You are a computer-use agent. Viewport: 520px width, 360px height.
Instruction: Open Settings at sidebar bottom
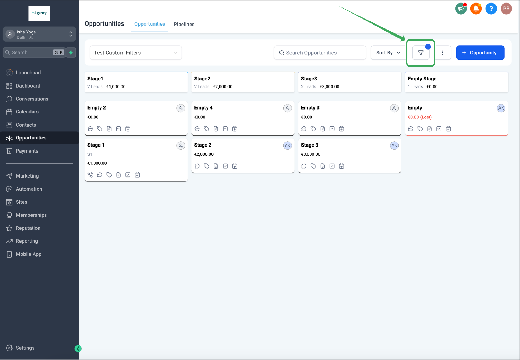tap(20, 348)
